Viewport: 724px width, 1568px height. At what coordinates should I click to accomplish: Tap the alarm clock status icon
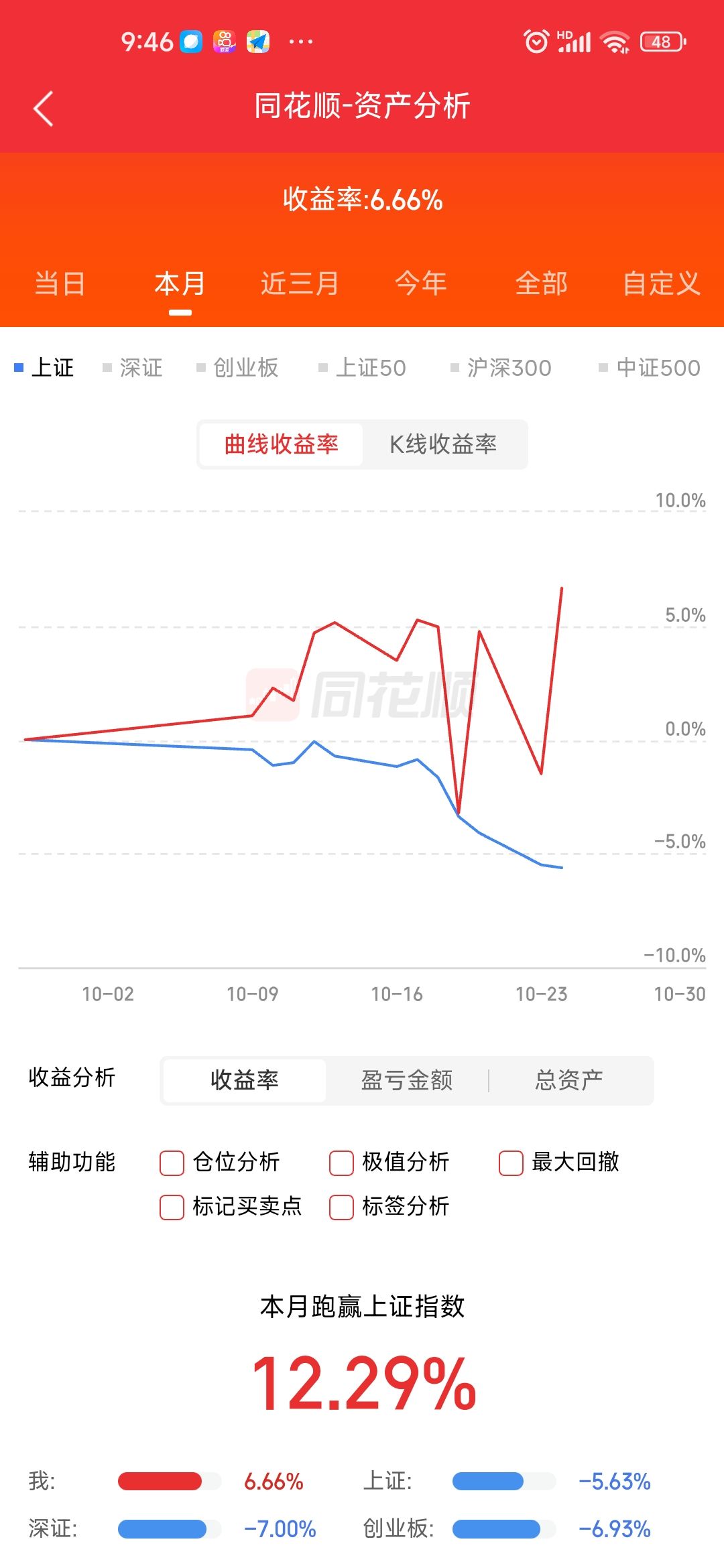click(x=536, y=42)
